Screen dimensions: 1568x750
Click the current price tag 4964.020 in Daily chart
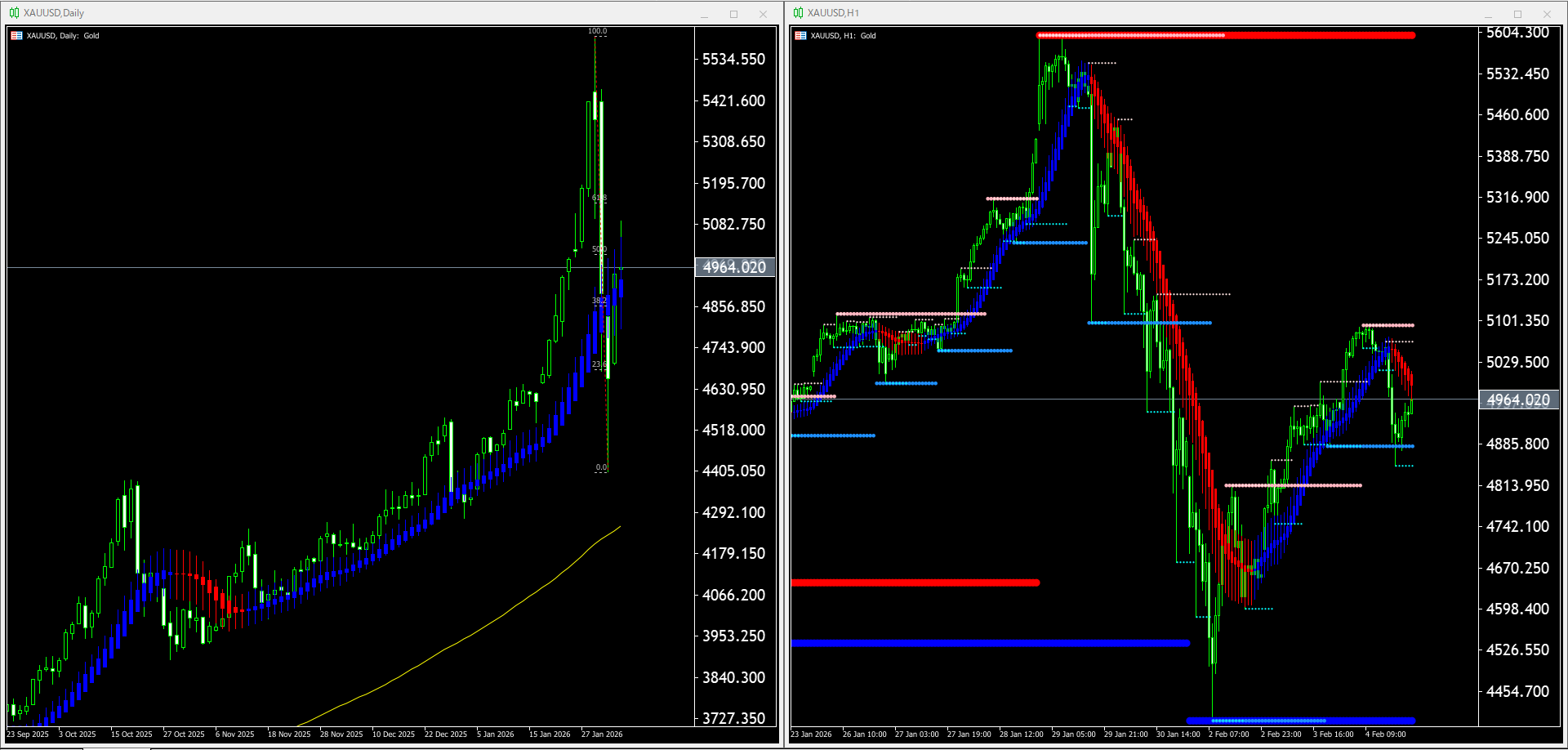point(734,267)
